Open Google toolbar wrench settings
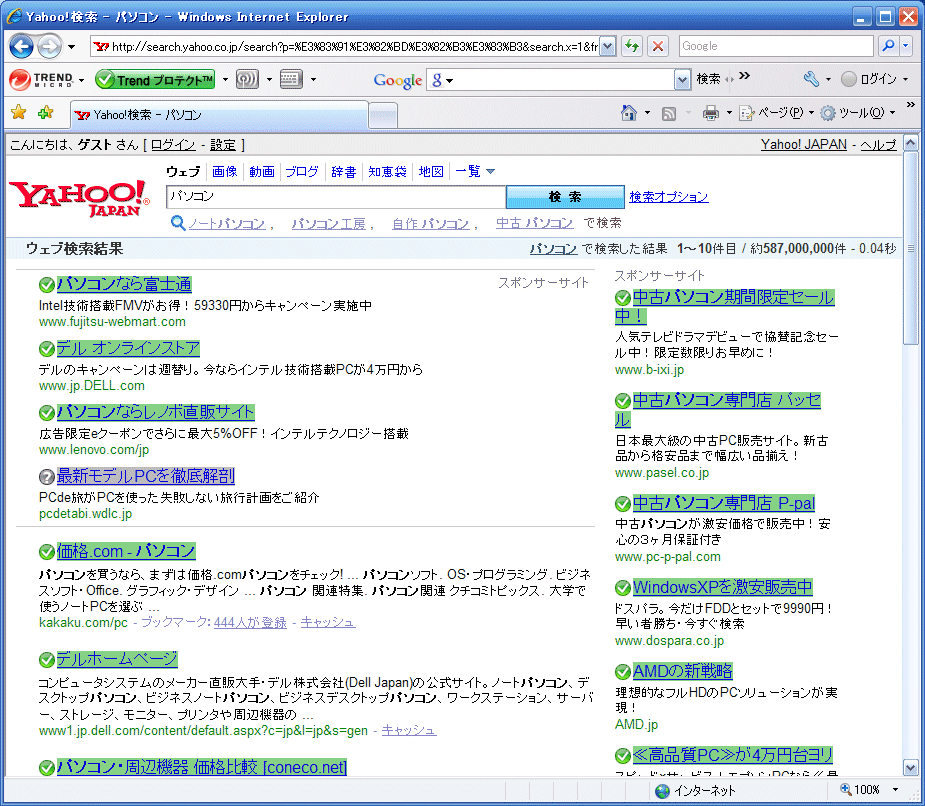Screen dimensions: 925x806 811,79
